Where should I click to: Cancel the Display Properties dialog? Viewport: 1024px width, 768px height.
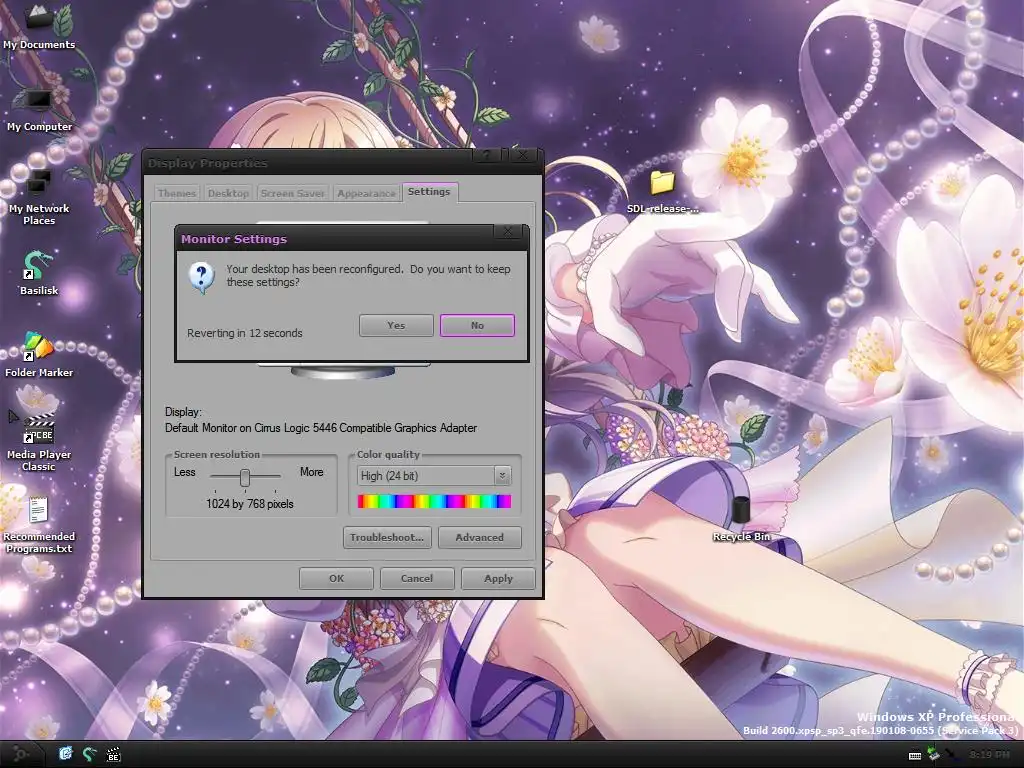417,579
